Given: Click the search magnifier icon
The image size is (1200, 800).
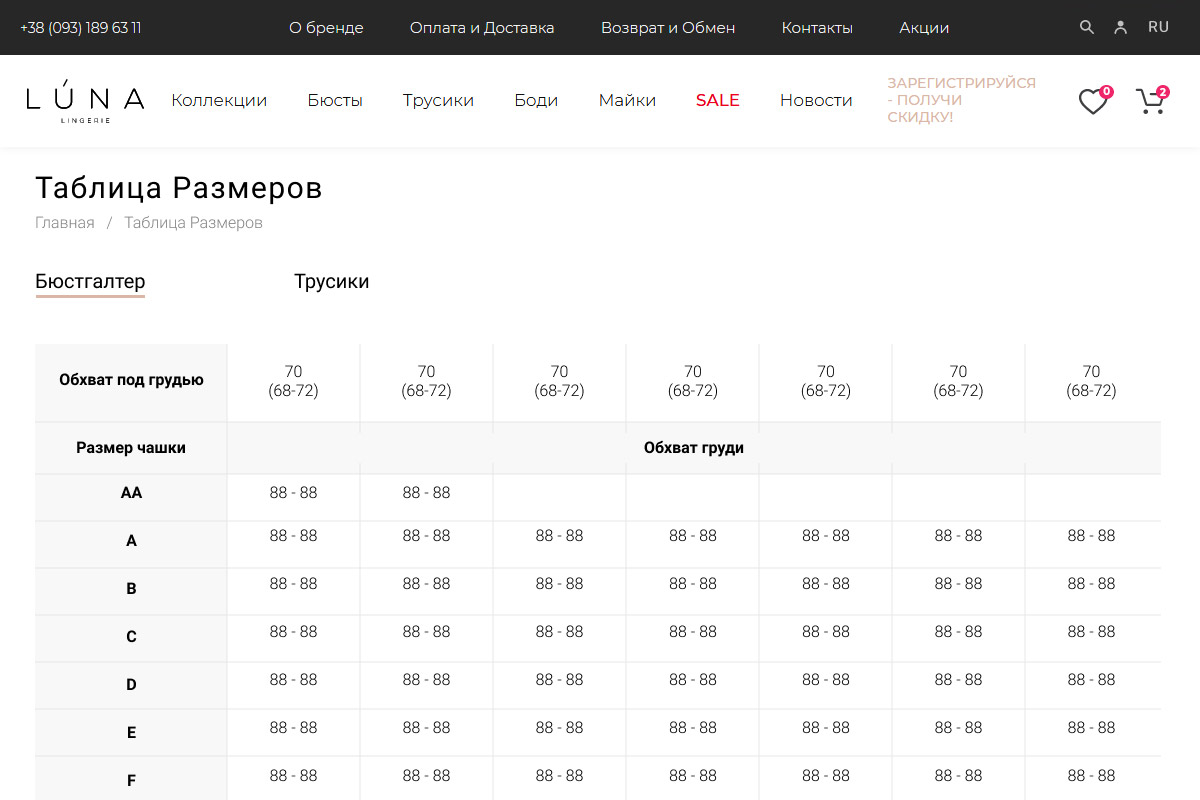Looking at the screenshot, I should (x=1087, y=27).
